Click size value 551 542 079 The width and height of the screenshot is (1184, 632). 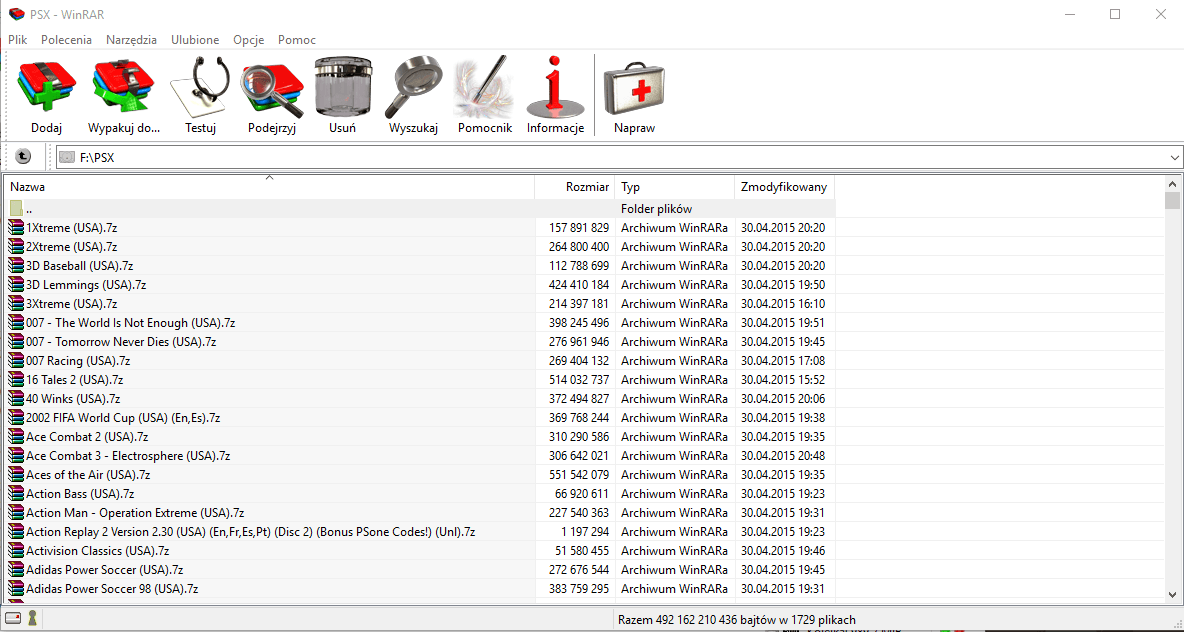pyautogui.click(x=578, y=475)
